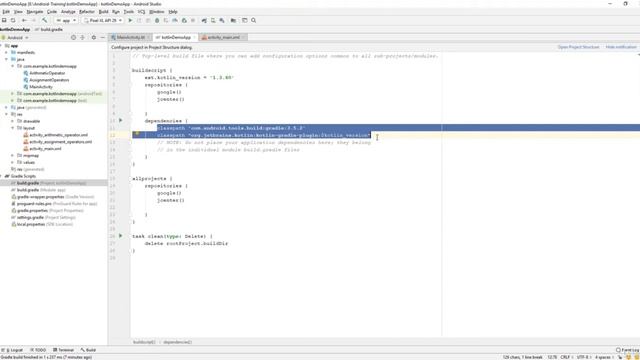Select gradle-wrapper.properties in project tree
The height and width of the screenshot is (360, 640).
coord(53,197)
